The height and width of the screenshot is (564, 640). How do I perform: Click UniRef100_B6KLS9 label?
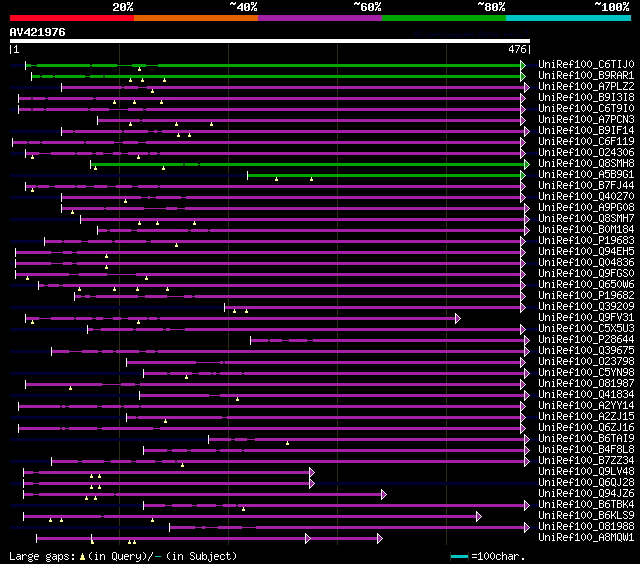pyautogui.click(x=586, y=516)
